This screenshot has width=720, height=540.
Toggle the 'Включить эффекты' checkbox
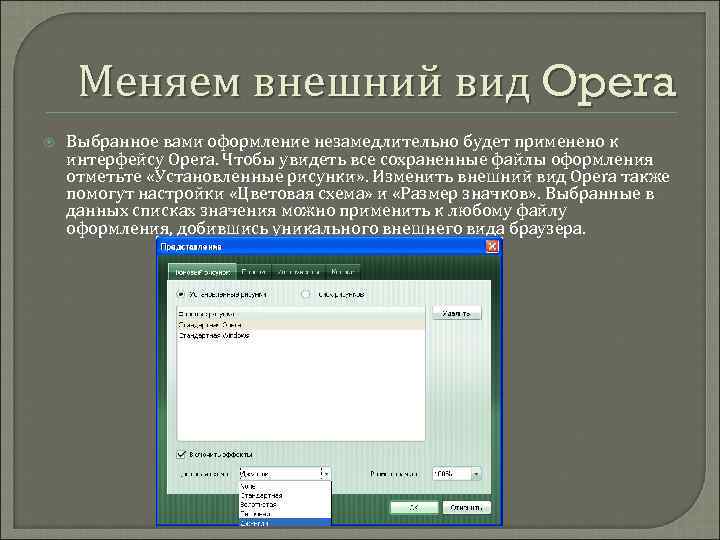[x=181, y=454]
